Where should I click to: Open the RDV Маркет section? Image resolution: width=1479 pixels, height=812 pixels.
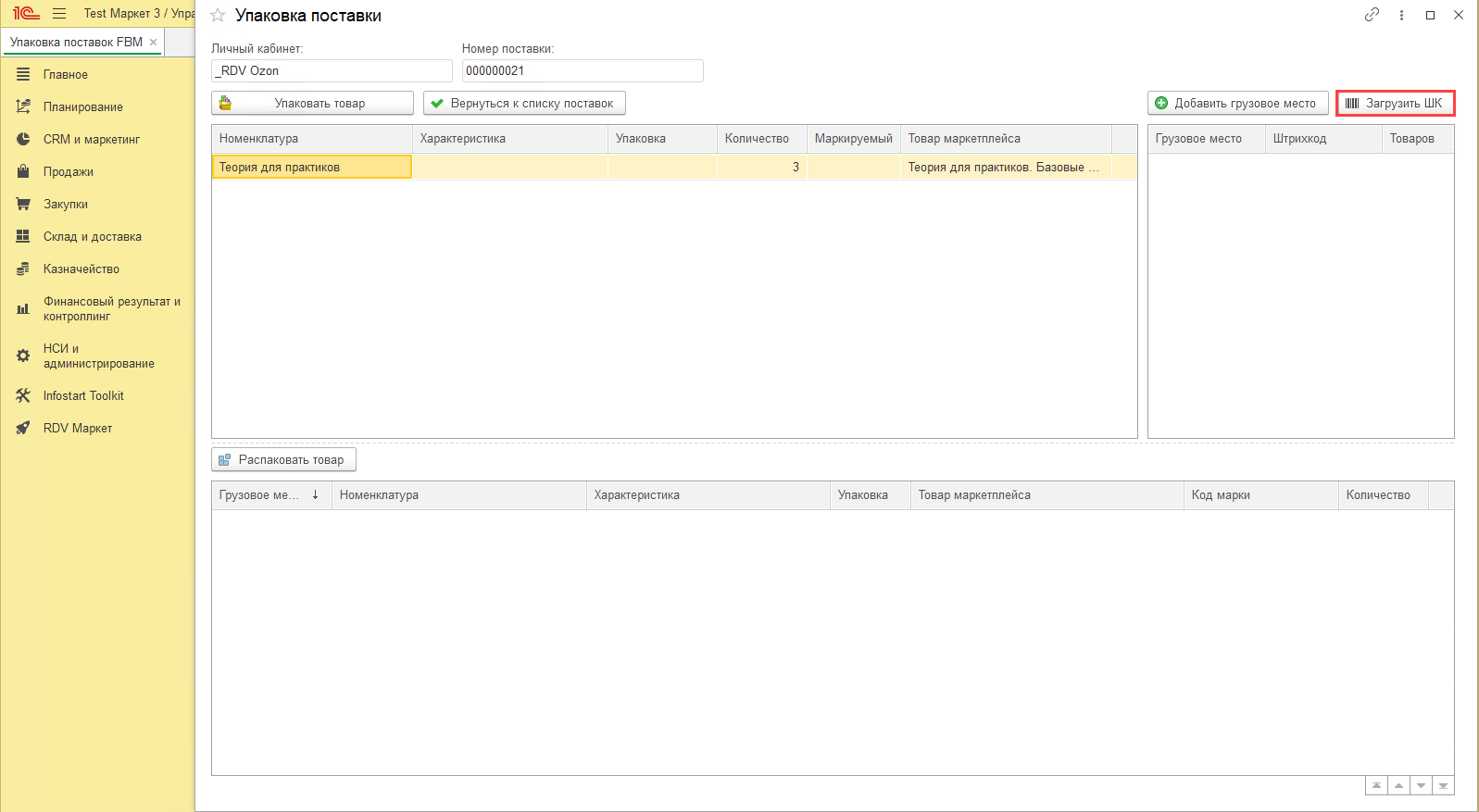coord(78,429)
